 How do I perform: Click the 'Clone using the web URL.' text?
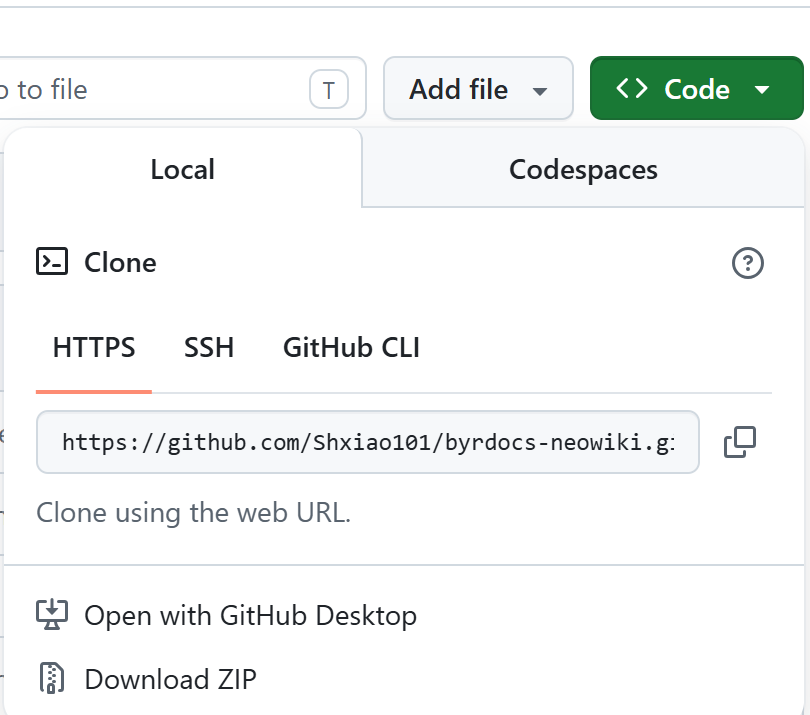[194, 513]
